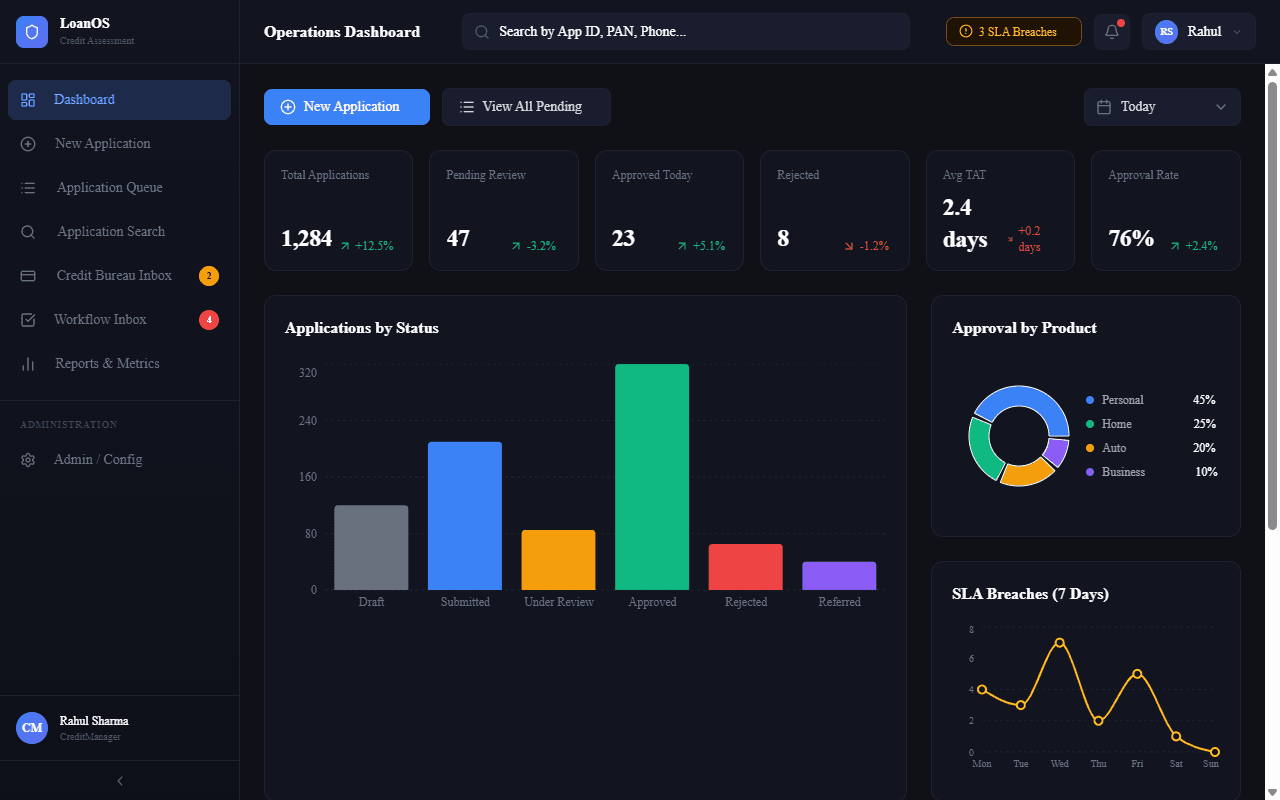This screenshot has width=1280, height=800.
Task: Open the Dashboard page in sidebar
Action: [119, 100]
